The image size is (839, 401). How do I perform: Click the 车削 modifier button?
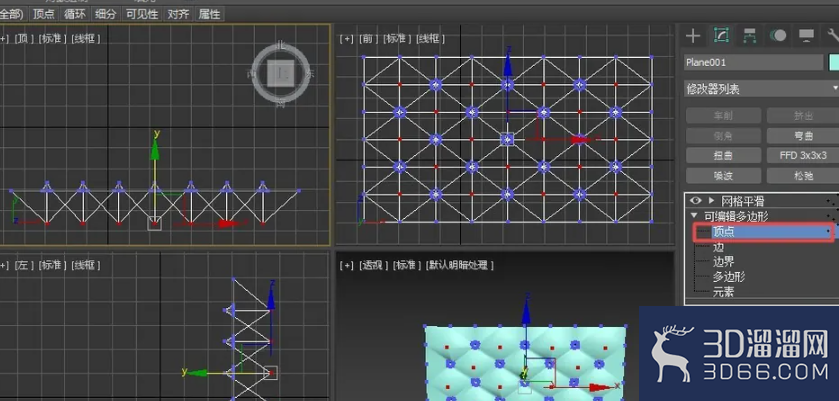point(723,116)
